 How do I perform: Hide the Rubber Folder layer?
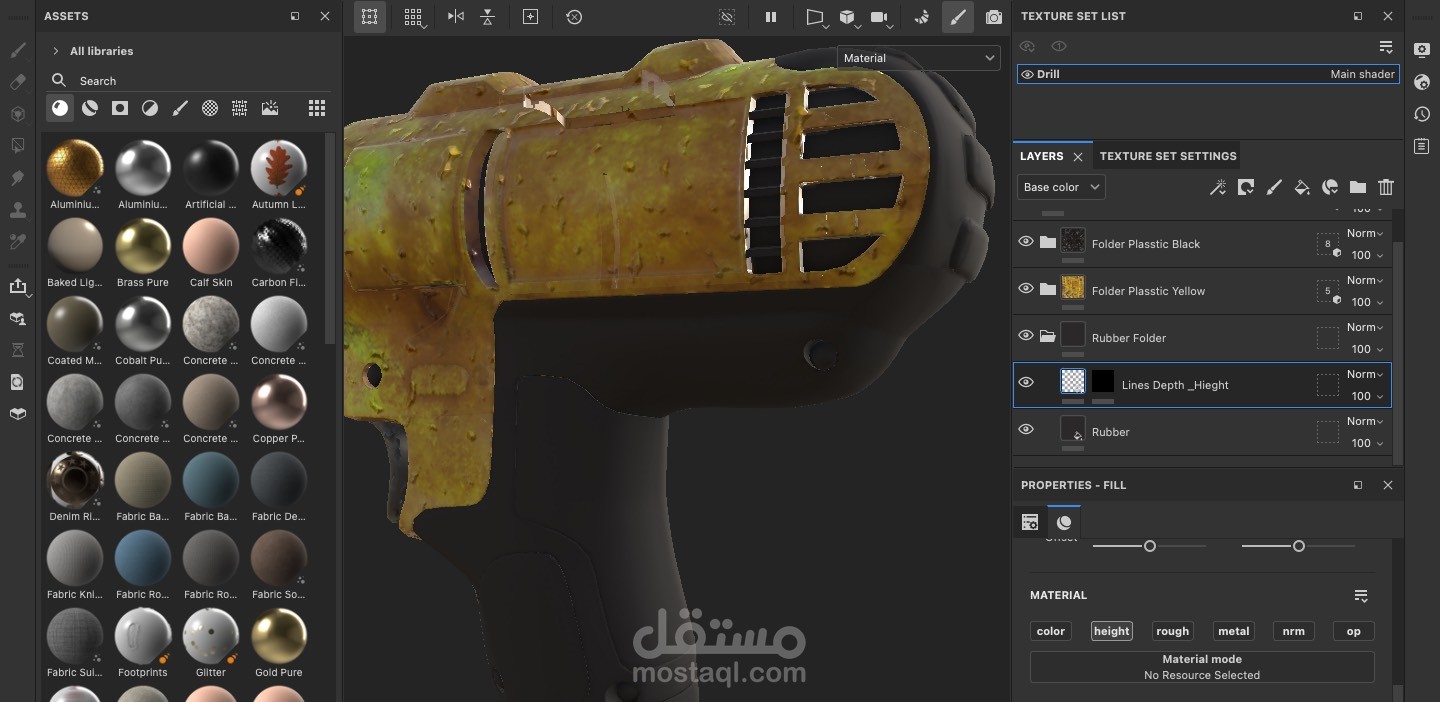tap(1026, 336)
